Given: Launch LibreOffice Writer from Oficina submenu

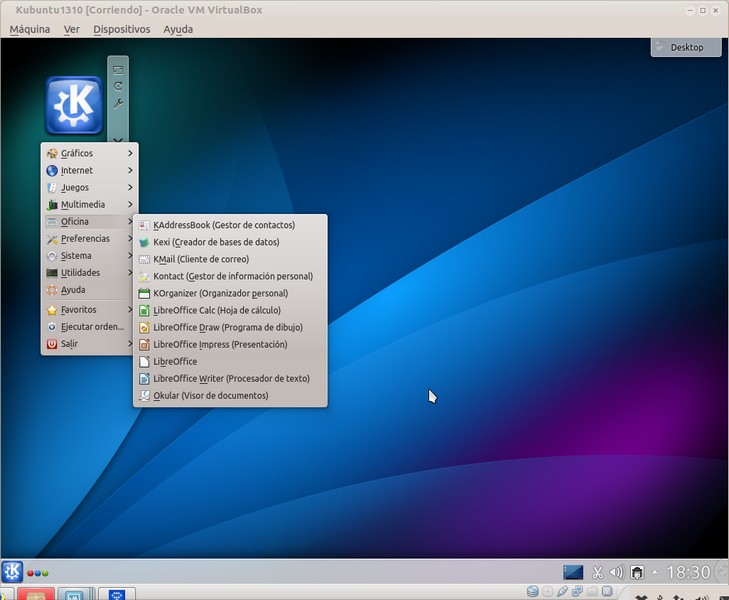Looking at the screenshot, I should [230, 379].
